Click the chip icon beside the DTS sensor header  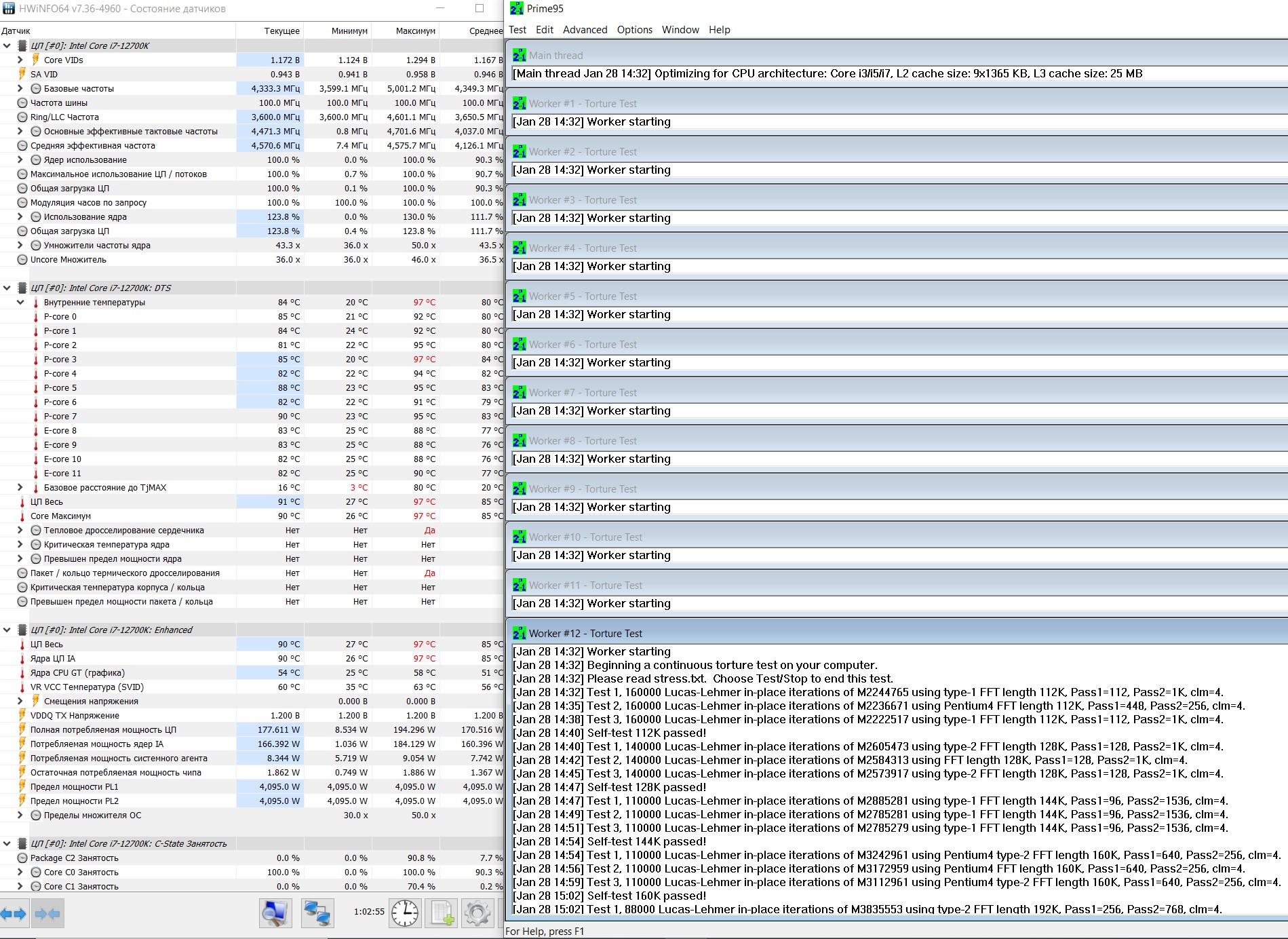coord(22,288)
